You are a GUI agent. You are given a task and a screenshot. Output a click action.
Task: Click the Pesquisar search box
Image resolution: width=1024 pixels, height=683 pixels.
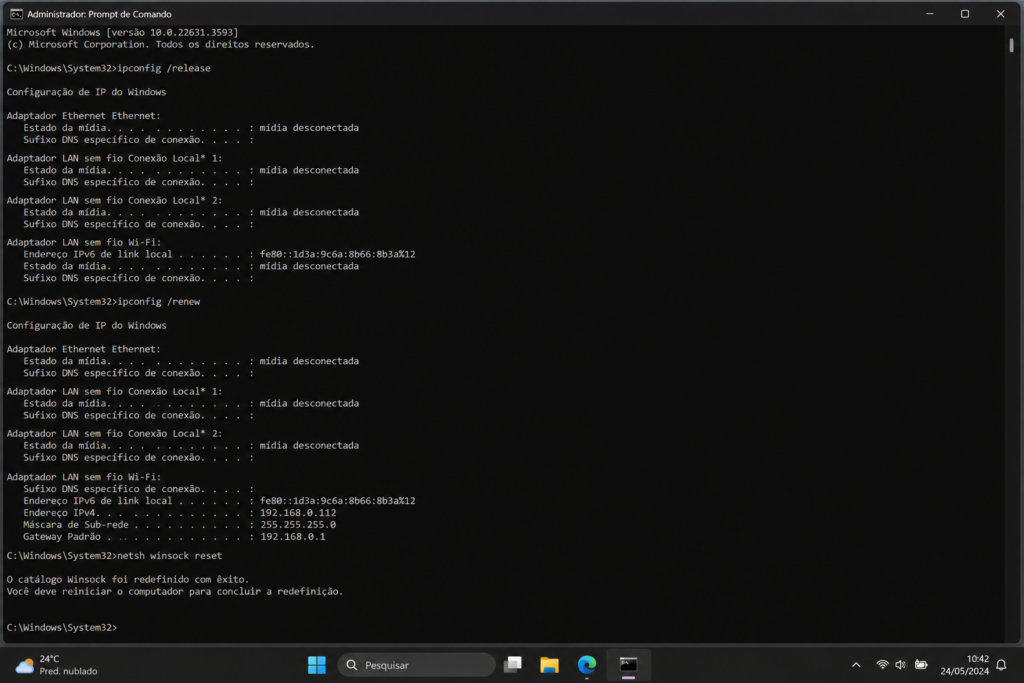[417, 665]
